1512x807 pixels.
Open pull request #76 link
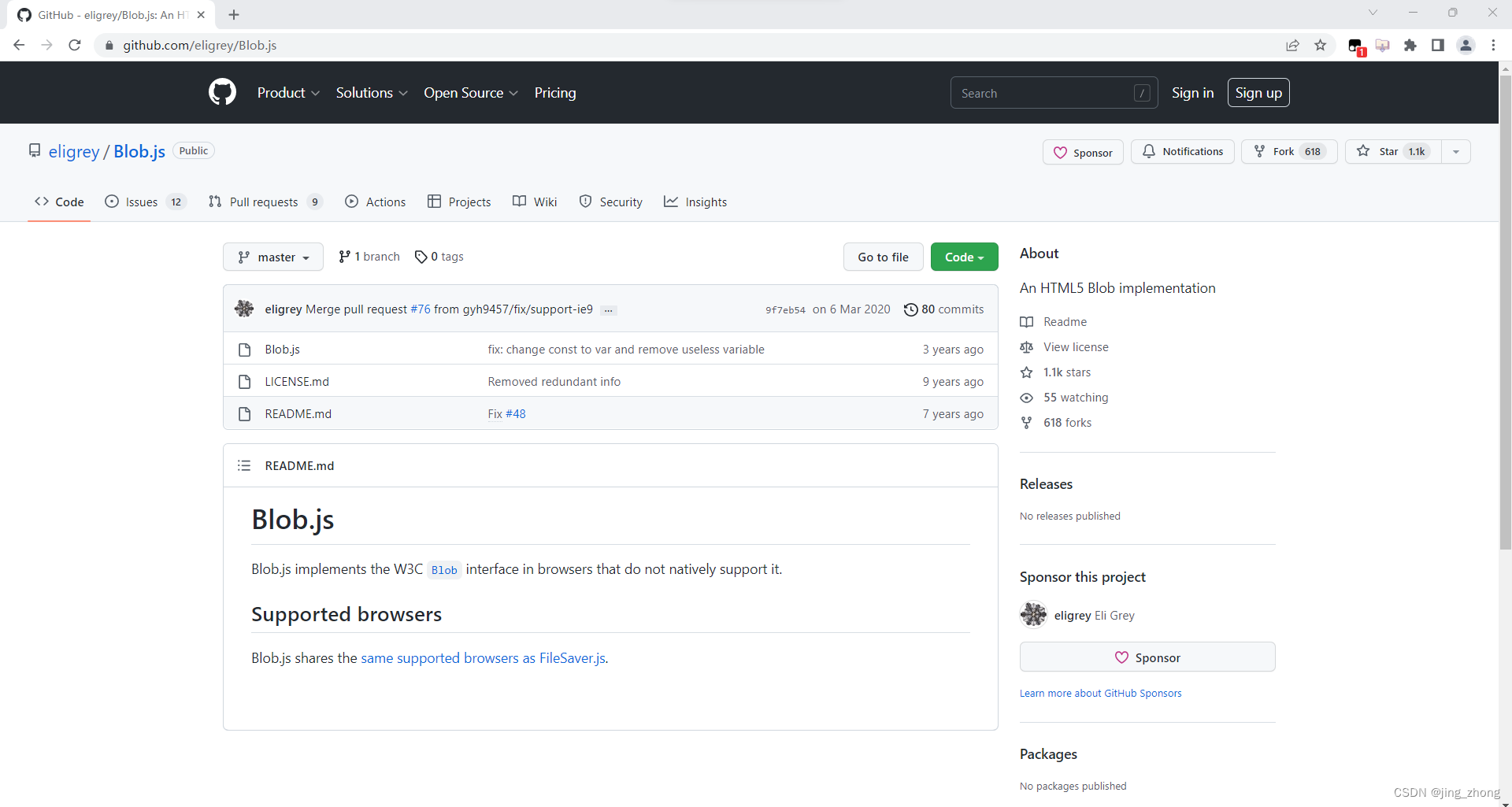421,309
